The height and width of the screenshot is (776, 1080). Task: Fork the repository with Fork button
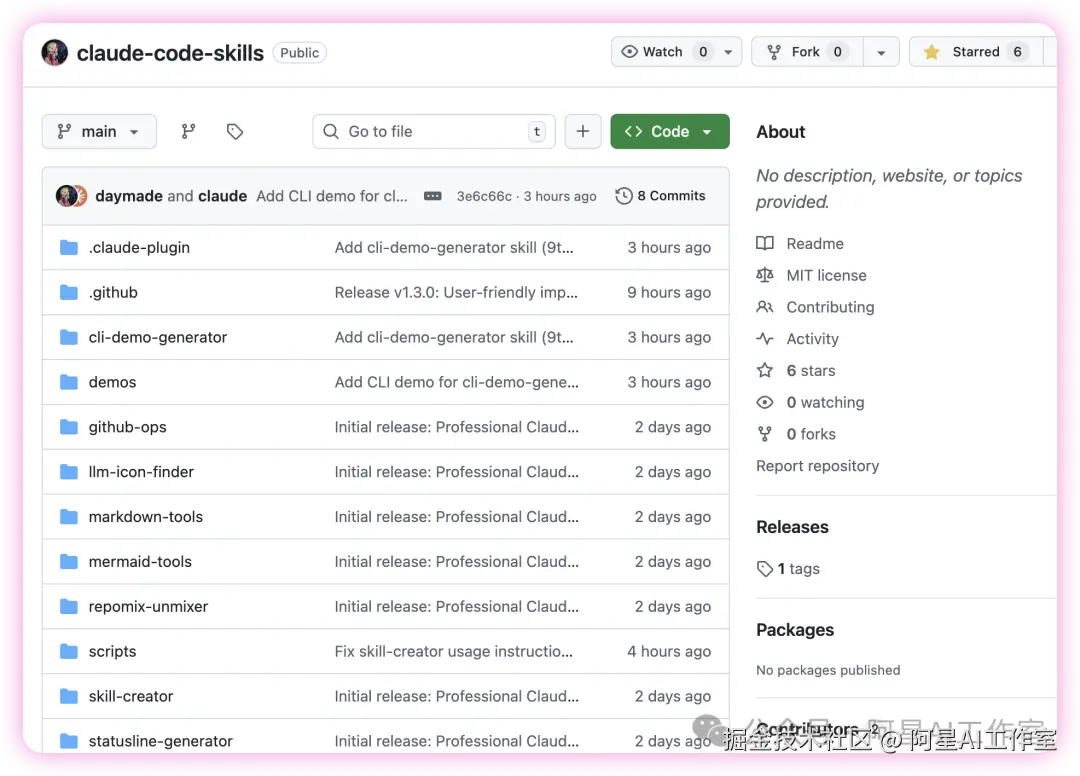[807, 52]
